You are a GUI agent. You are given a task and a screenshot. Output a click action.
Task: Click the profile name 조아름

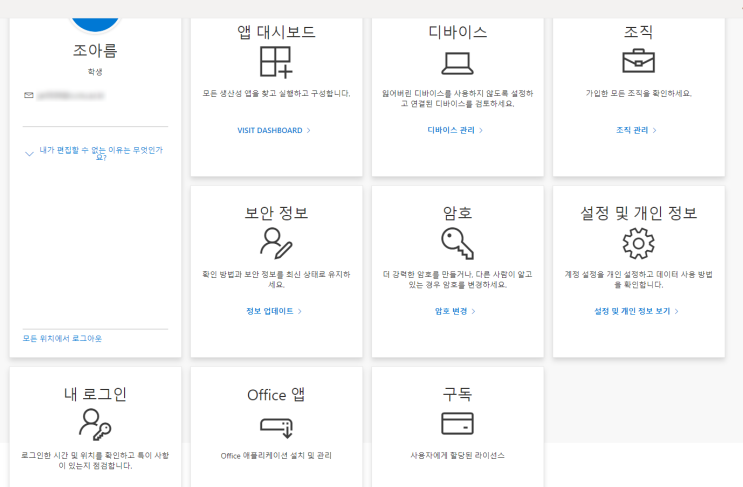pos(95,50)
